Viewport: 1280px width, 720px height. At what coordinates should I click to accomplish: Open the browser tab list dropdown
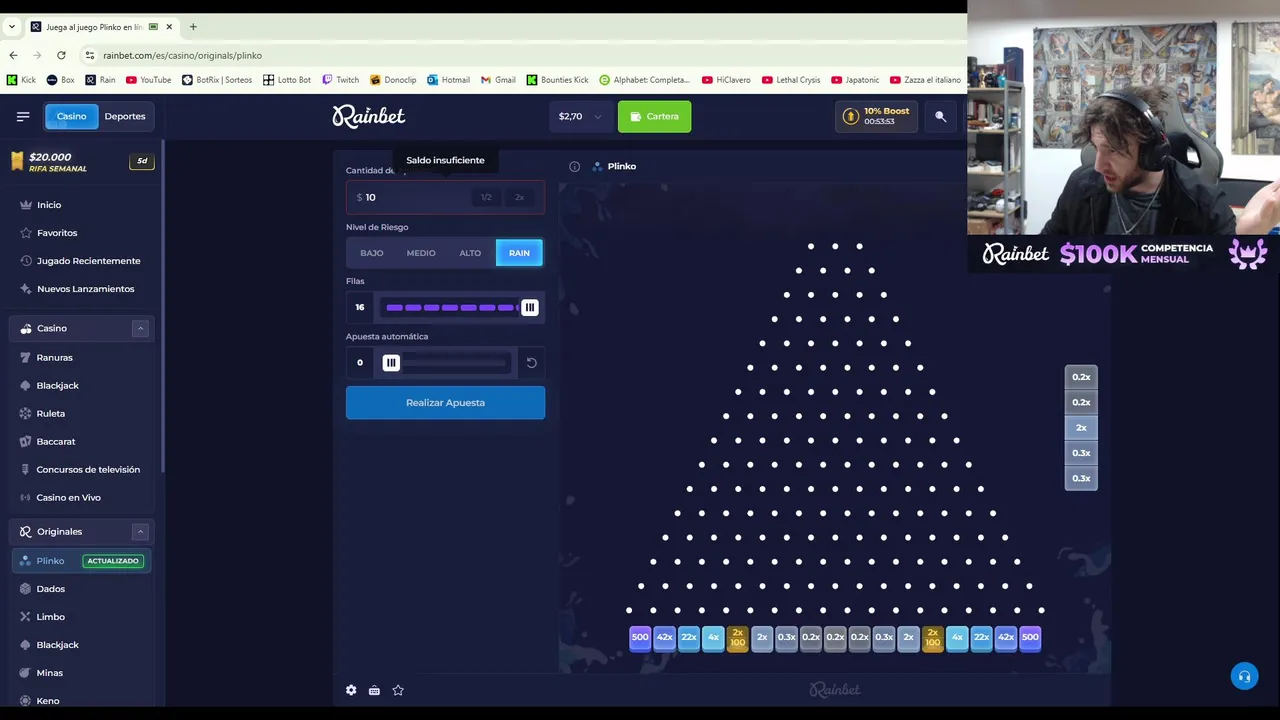(x=11, y=27)
